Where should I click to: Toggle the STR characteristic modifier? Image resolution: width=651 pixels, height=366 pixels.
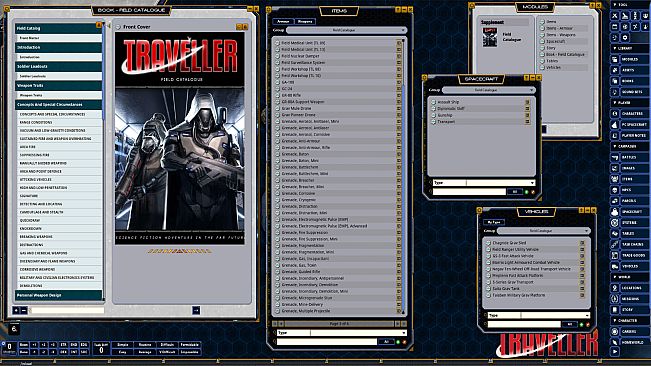(x=64, y=345)
